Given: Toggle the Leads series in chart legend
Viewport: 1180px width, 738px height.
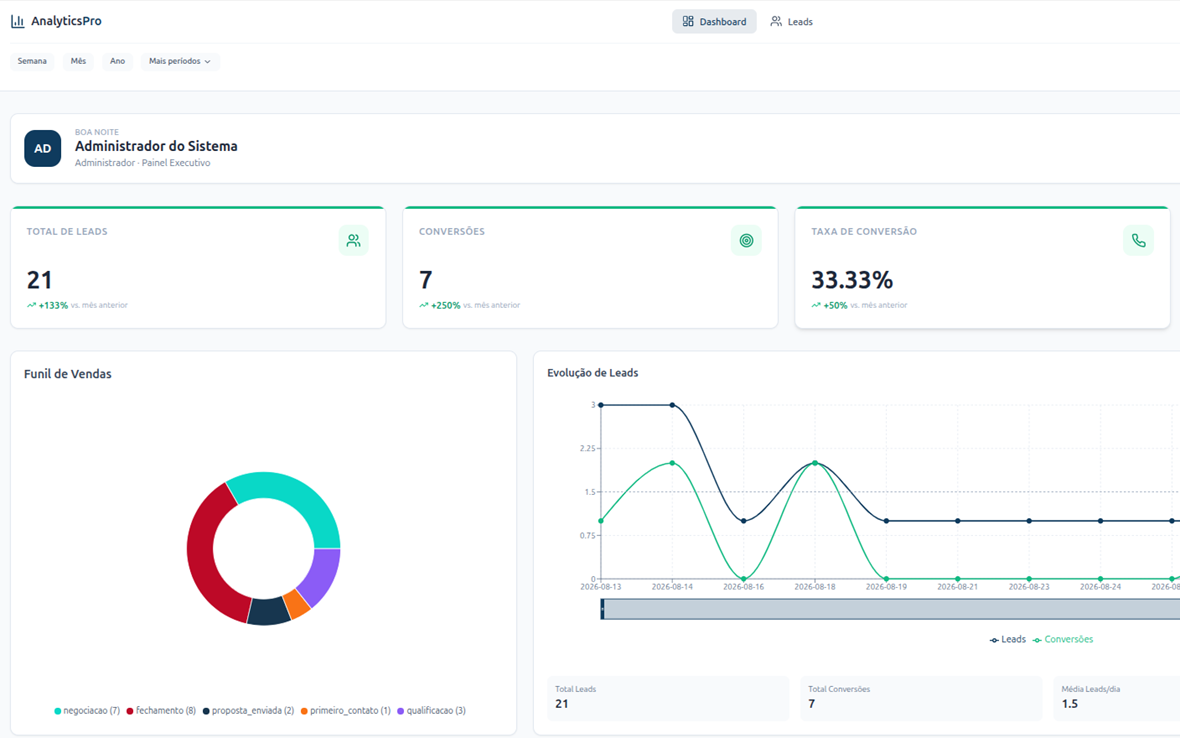Looking at the screenshot, I should (x=1008, y=639).
